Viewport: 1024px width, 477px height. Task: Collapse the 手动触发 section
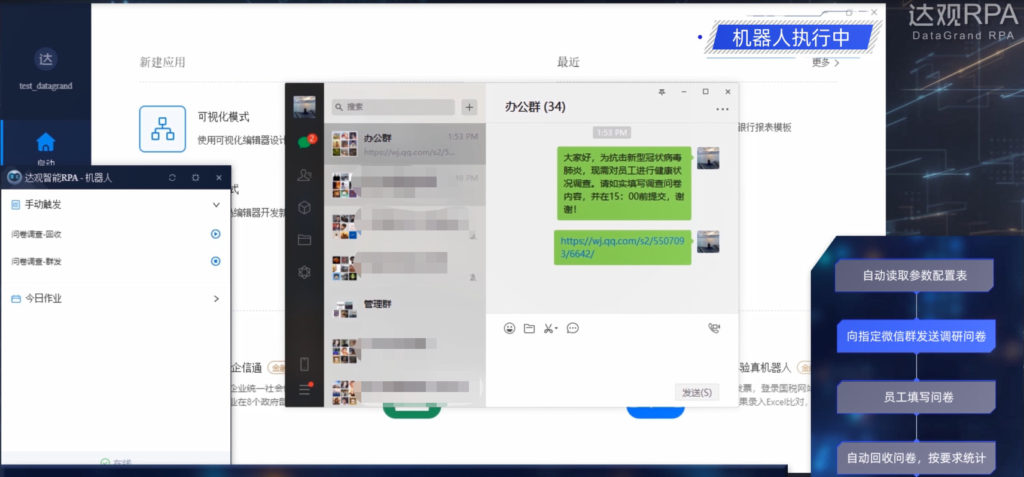[217, 205]
